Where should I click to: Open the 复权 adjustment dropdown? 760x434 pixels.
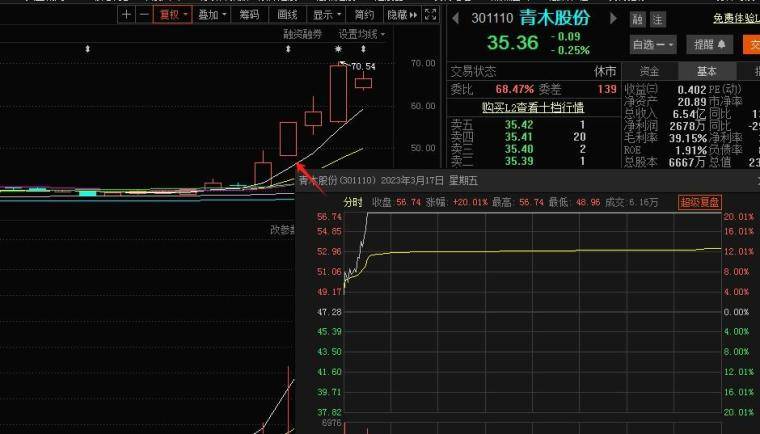tap(173, 15)
